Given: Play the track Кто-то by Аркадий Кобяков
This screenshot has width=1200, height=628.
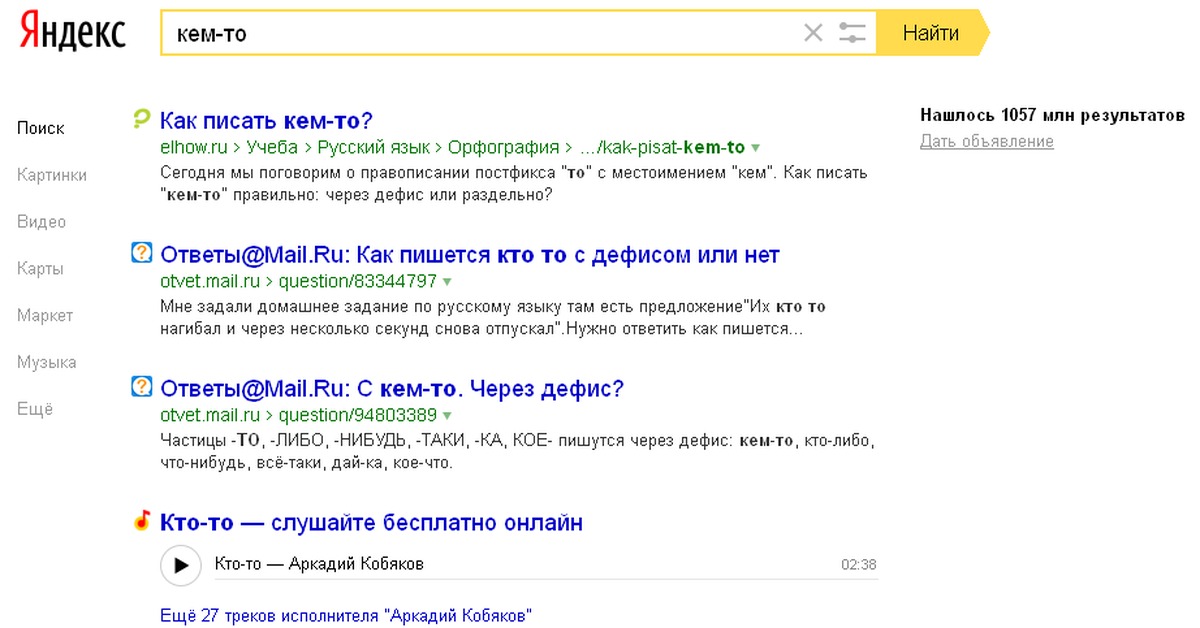Looking at the screenshot, I should [181, 565].
